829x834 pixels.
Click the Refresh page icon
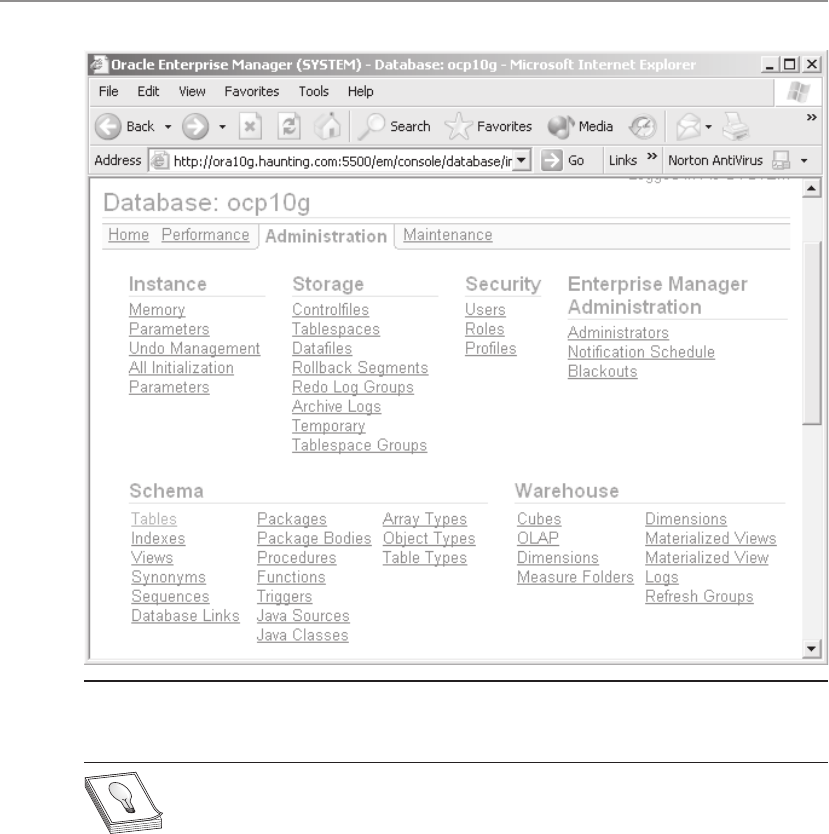pos(289,127)
